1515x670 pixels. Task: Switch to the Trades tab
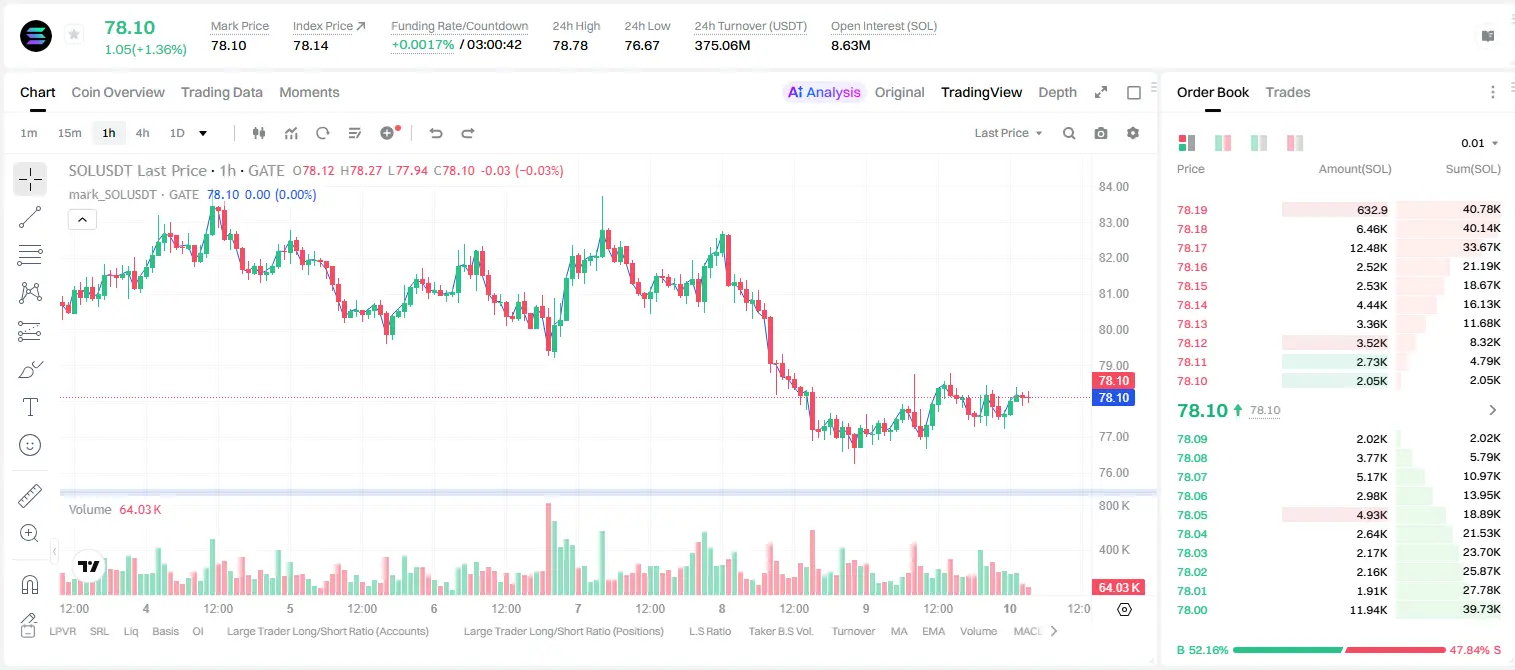click(1288, 92)
